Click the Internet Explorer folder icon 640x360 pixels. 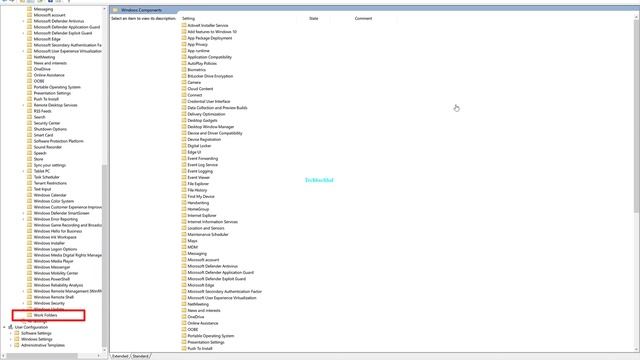click(x=184, y=215)
